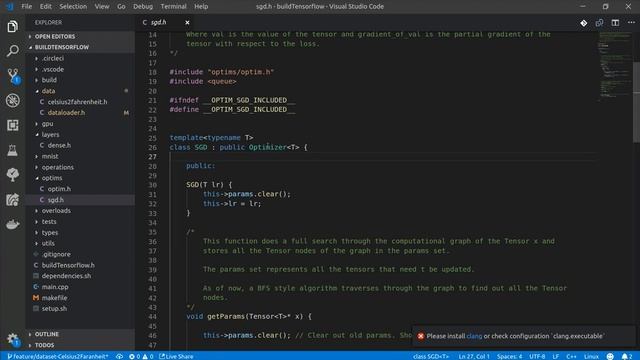Collapse the data folder

pyautogui.click(x=80, y=91)
